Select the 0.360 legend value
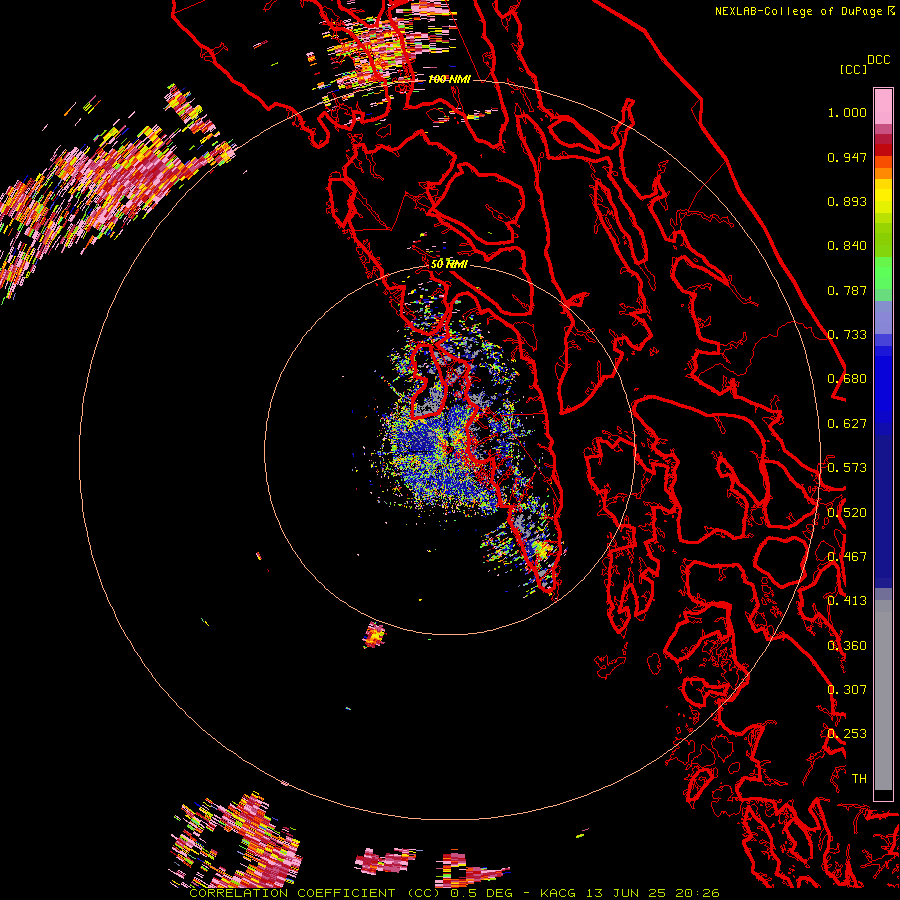The width and height of the screenshot is (900, 900). tap(847, 646)
